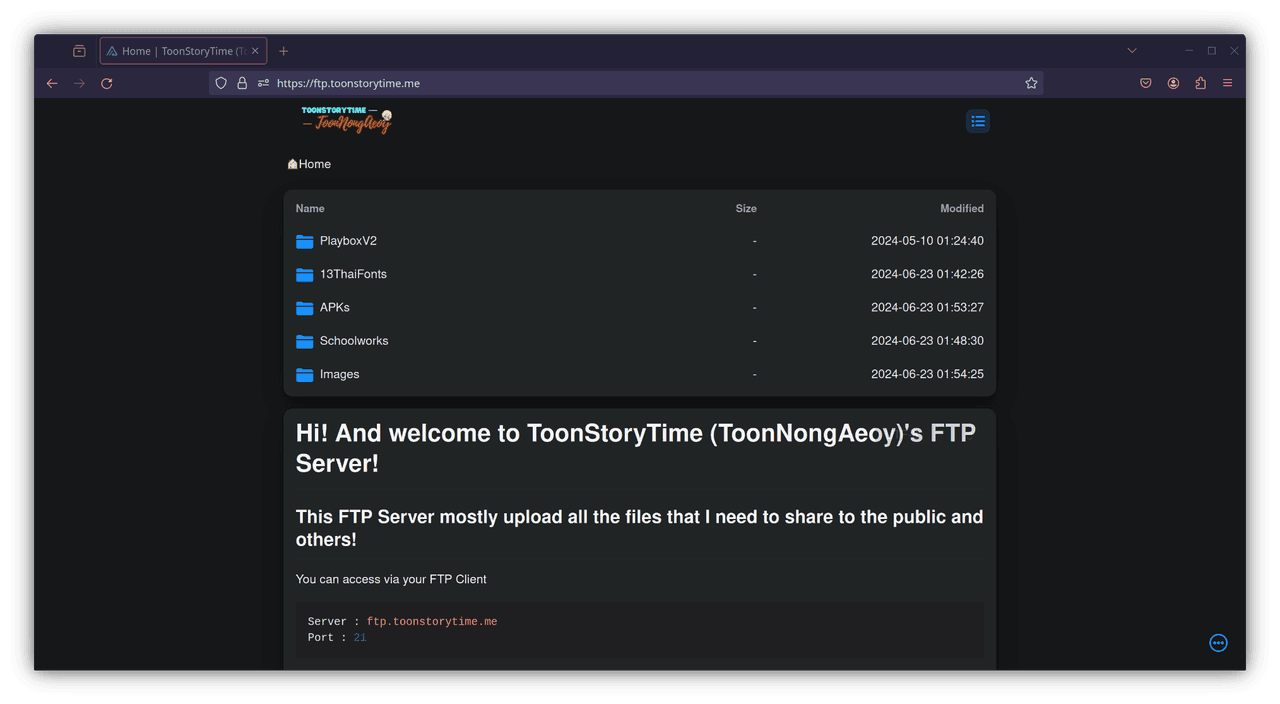The height and width of the screenshot is (704, 1280).
Task: Open the Firefox hamburger application menu
Action: (1227, 83)
